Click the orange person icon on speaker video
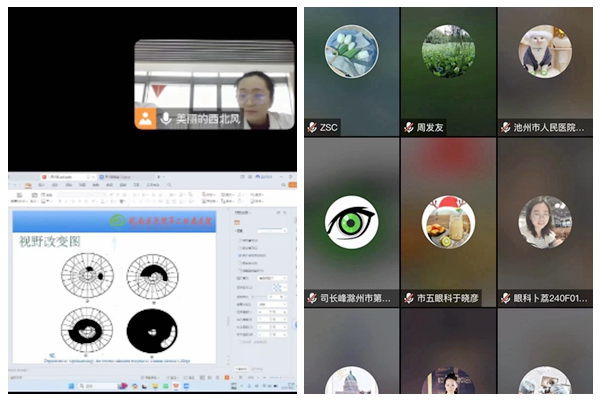The height and width of the screenshot is (400, 600). (145, 119)
